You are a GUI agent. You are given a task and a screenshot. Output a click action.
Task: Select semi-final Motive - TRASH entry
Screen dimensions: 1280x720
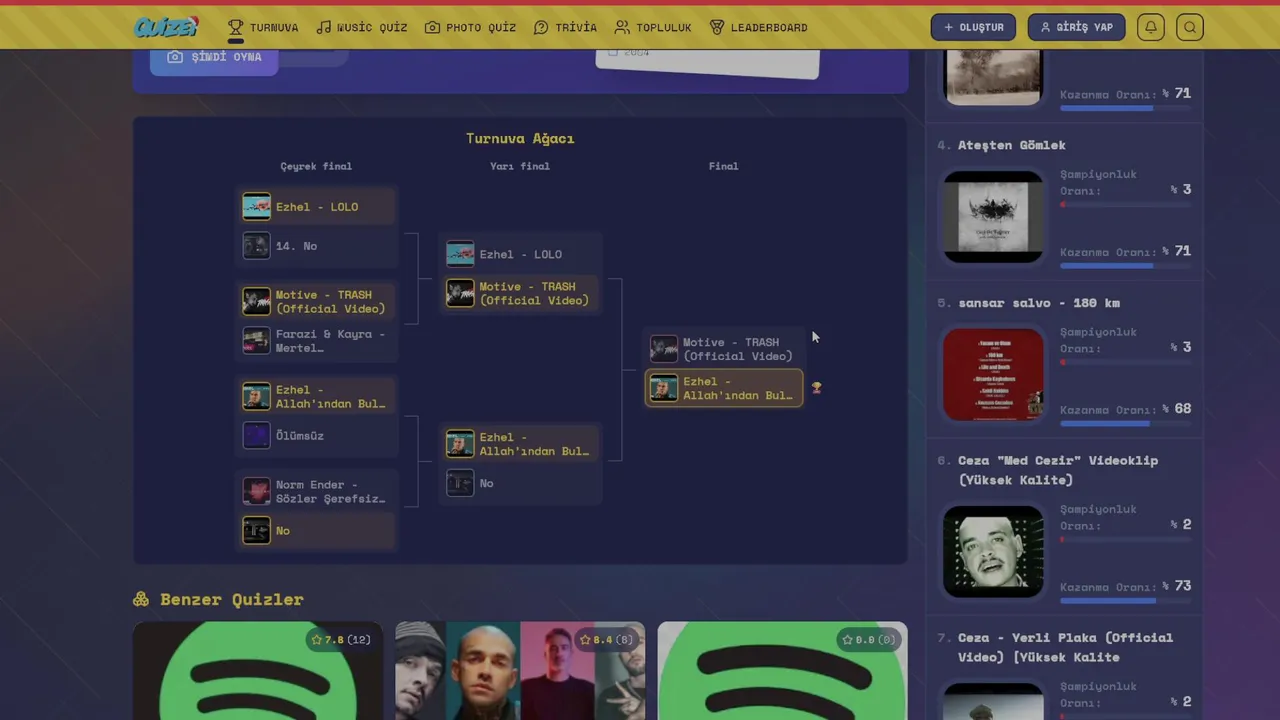pyautogui.click(x=520, y=293)
